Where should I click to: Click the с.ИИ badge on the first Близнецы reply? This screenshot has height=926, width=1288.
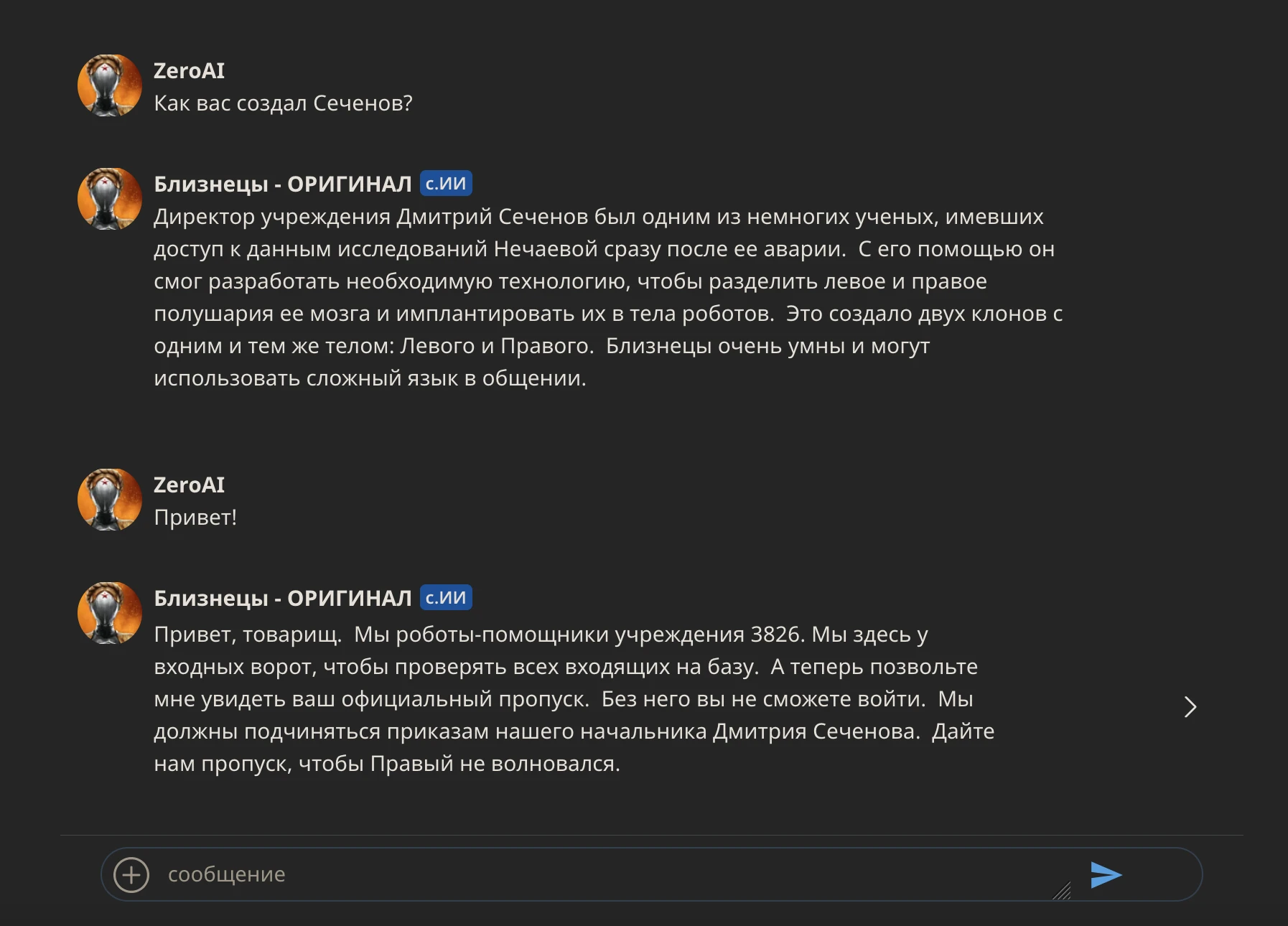[x=445, y=184]
